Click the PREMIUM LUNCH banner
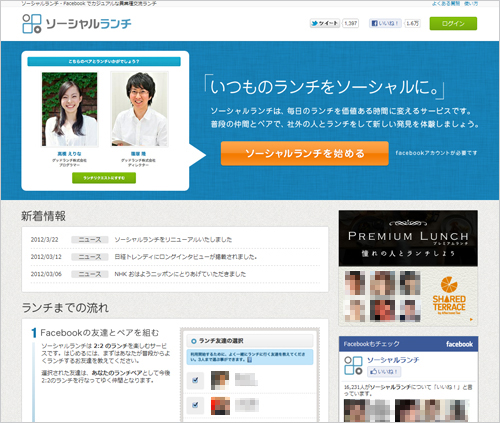Screen dimensions: 500x423 tap(408, 238)
